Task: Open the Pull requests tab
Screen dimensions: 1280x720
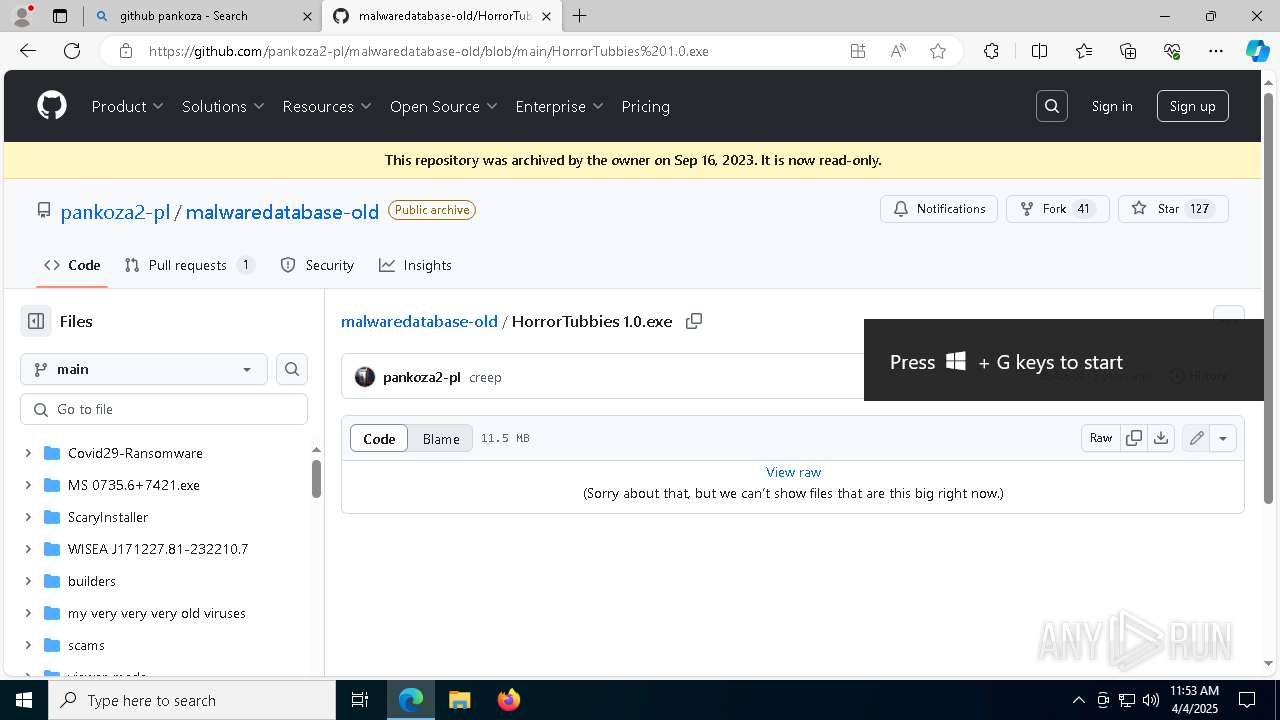Action: coord(190,265)
